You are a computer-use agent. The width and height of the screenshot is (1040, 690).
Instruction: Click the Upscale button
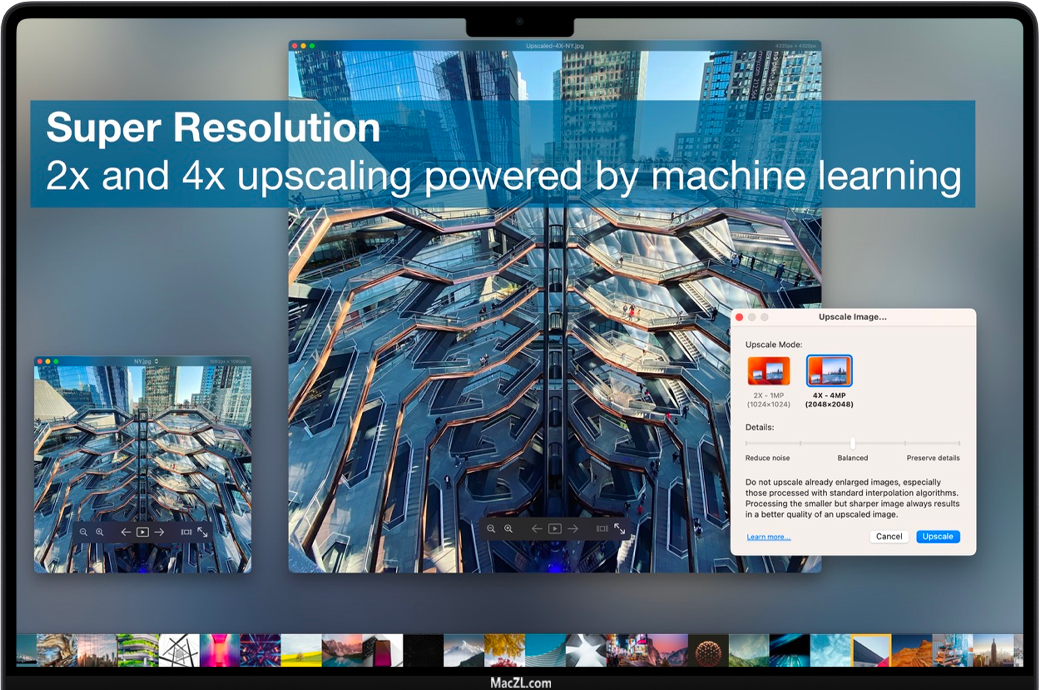pos(937,537)
